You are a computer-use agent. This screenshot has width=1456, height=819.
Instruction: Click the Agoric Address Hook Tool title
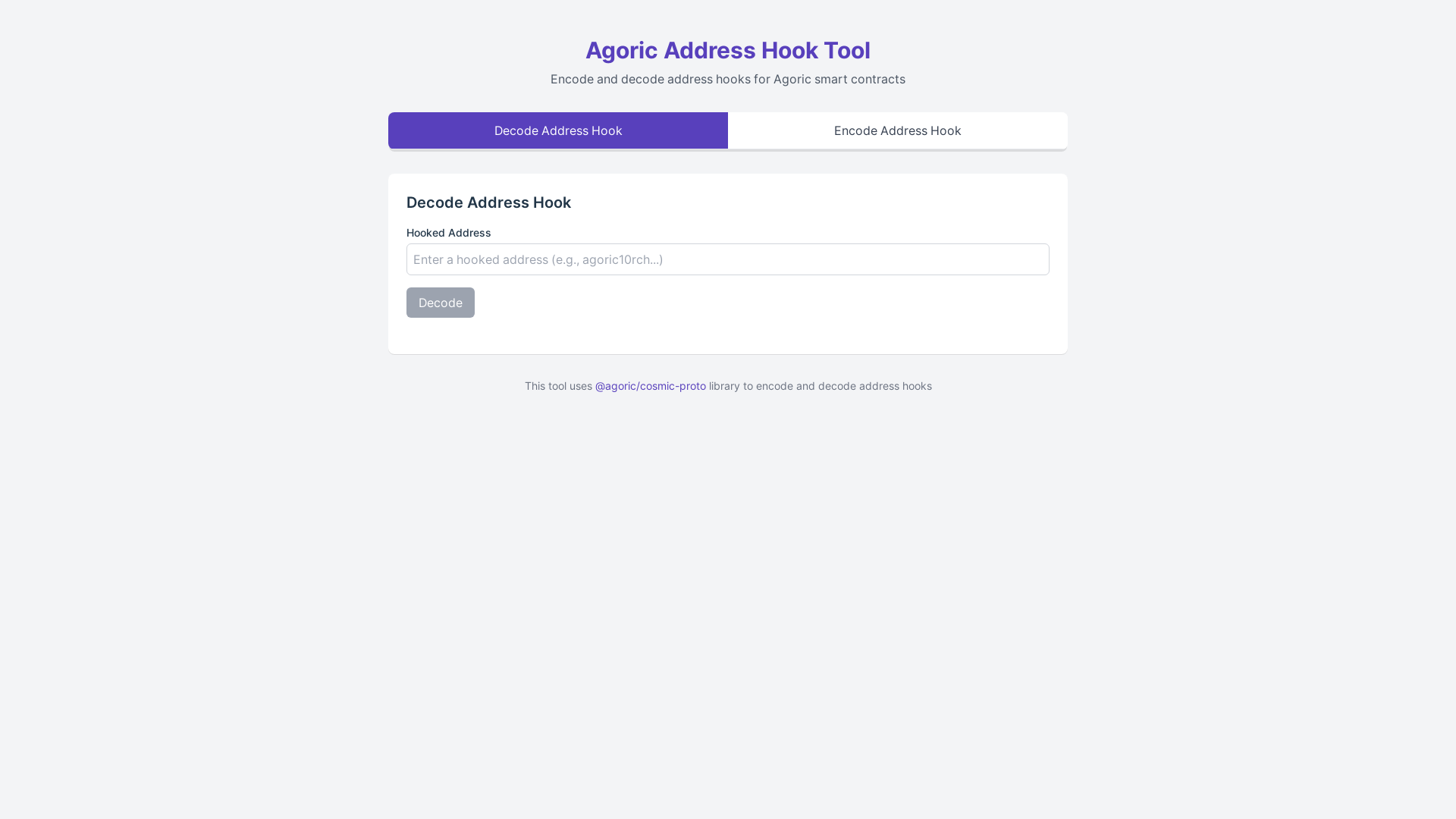click(x=728, y=50)
